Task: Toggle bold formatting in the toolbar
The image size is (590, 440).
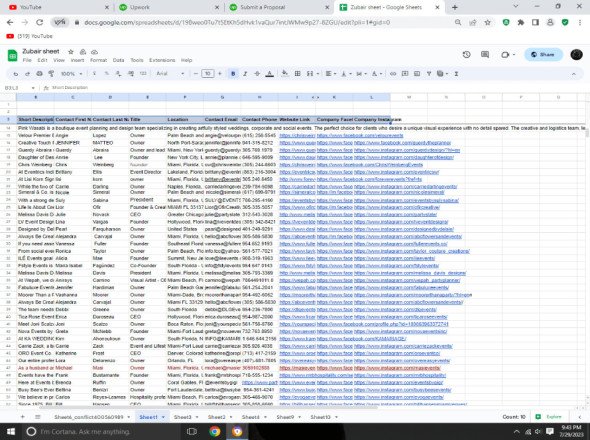Action: pos(233,74)
